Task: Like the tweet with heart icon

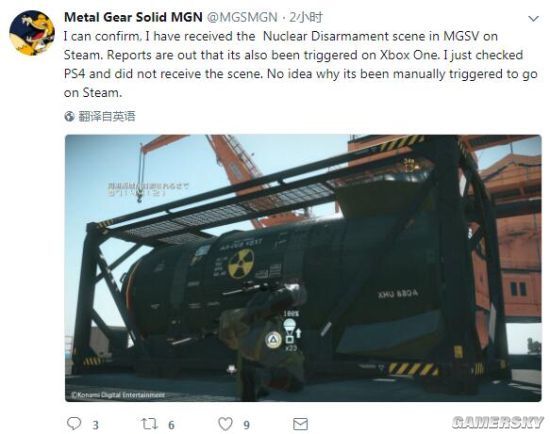Action: pos(225,424)
